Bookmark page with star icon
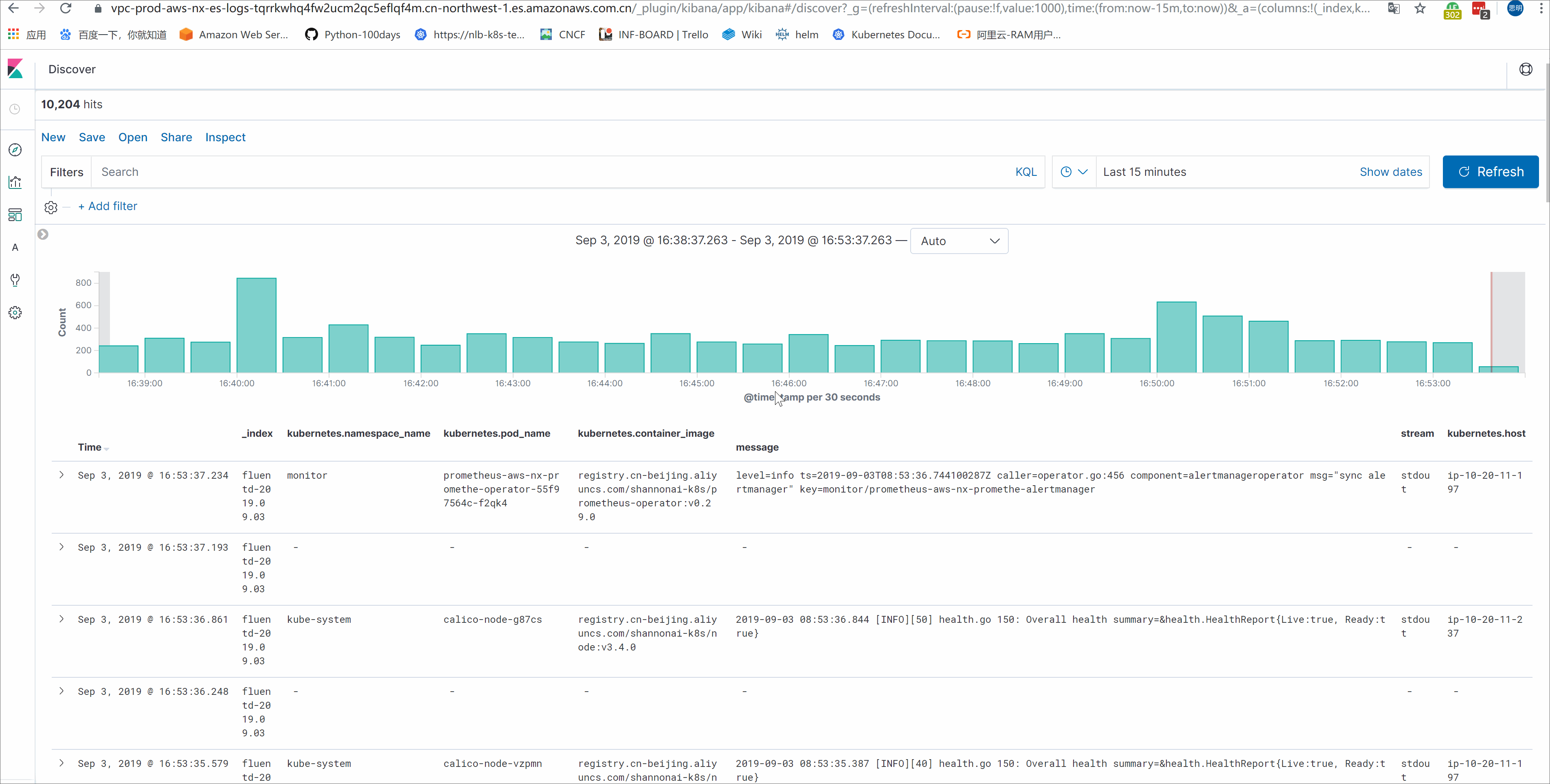1550x784 pixels. point(1420,9)
